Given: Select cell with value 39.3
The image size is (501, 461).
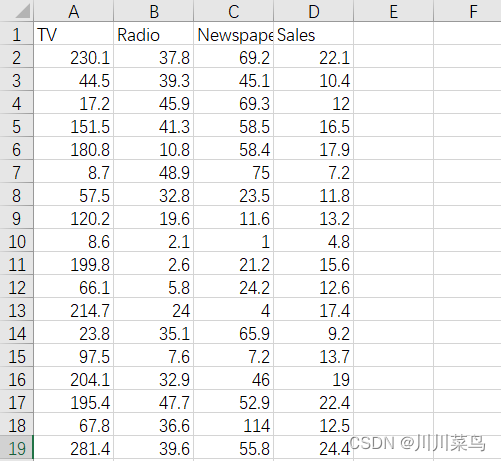Looking at the screenshot, I should 154,80.
